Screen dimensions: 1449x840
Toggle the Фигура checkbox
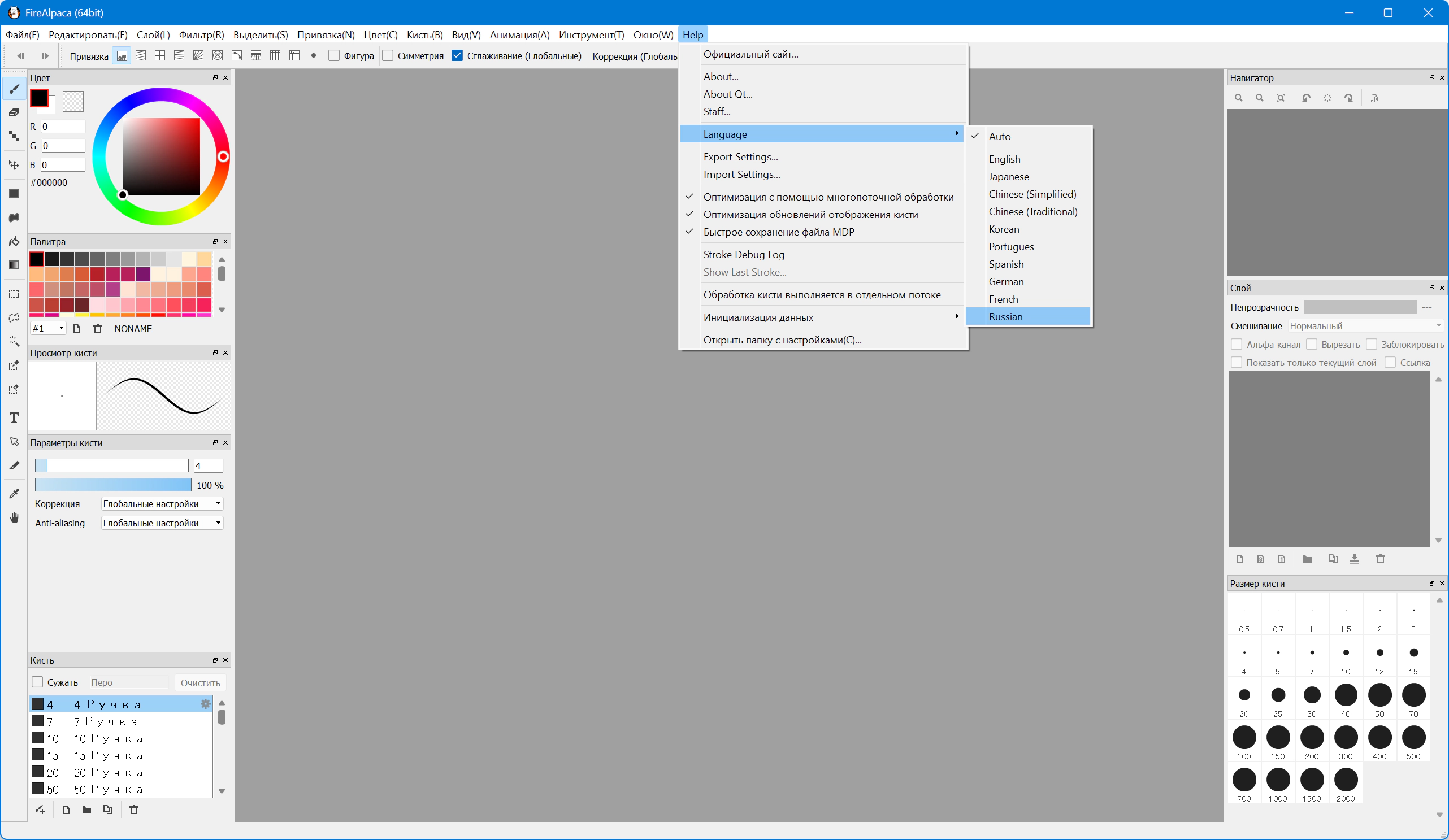334,56
